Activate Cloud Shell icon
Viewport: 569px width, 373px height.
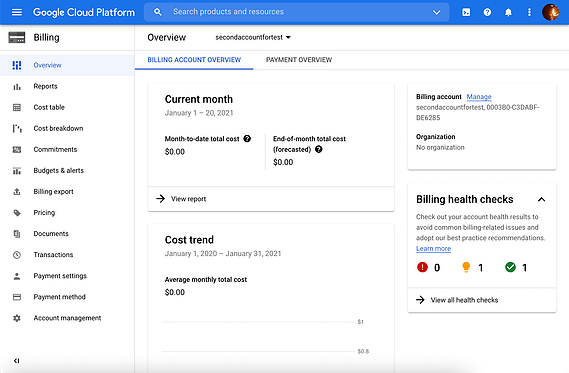[466, 12]
